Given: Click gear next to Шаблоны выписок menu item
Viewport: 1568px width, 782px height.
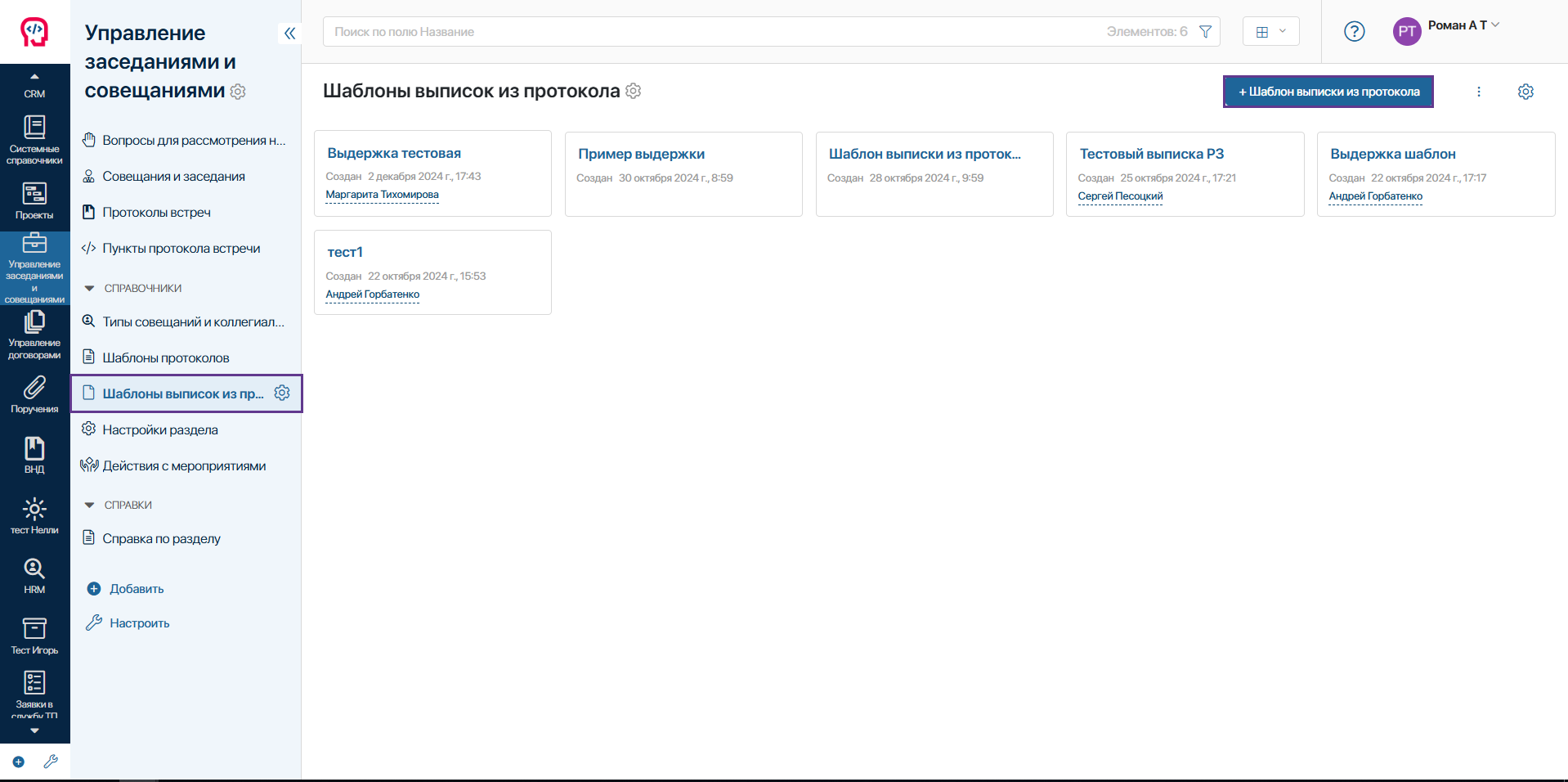Looking at the screenshot, I should [282, 393].
